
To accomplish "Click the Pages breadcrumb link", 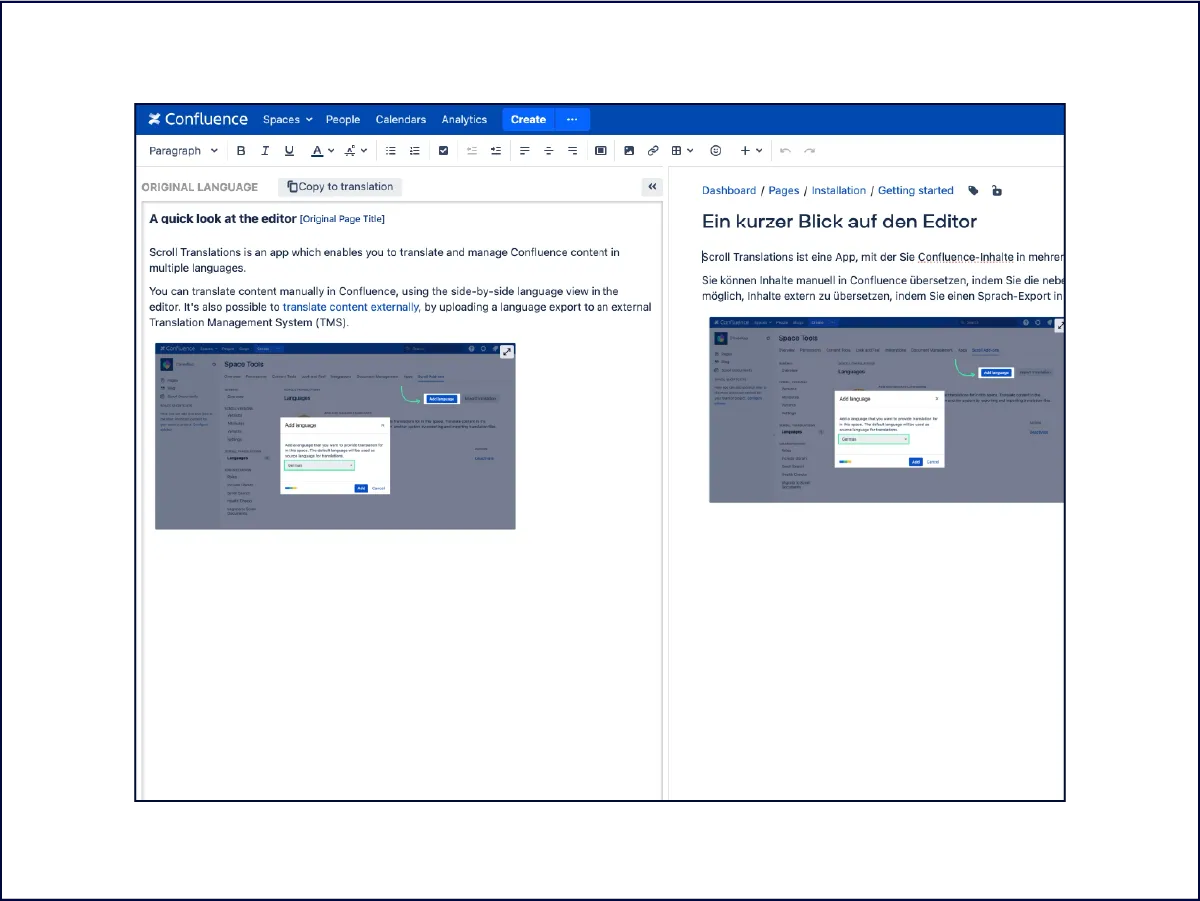I will point(784,191).
